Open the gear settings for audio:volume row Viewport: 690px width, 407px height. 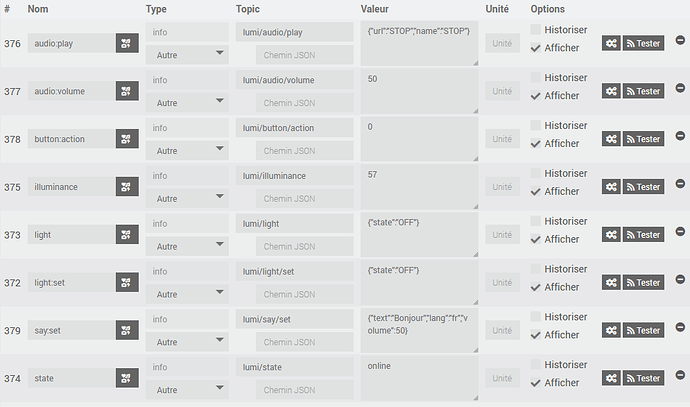coord(611,91)
